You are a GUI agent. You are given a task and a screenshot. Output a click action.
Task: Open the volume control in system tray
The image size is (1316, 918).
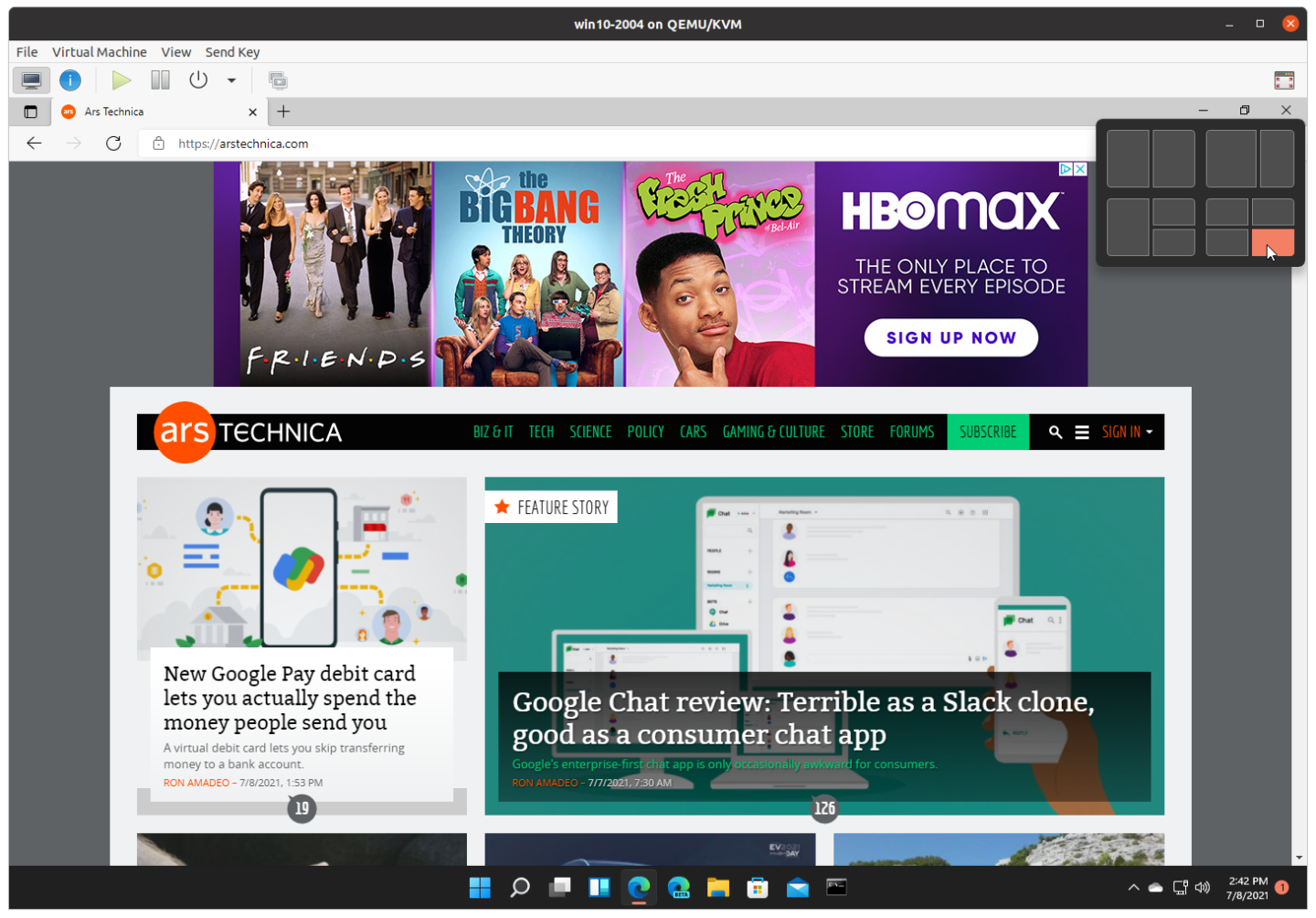point(1203,888)
